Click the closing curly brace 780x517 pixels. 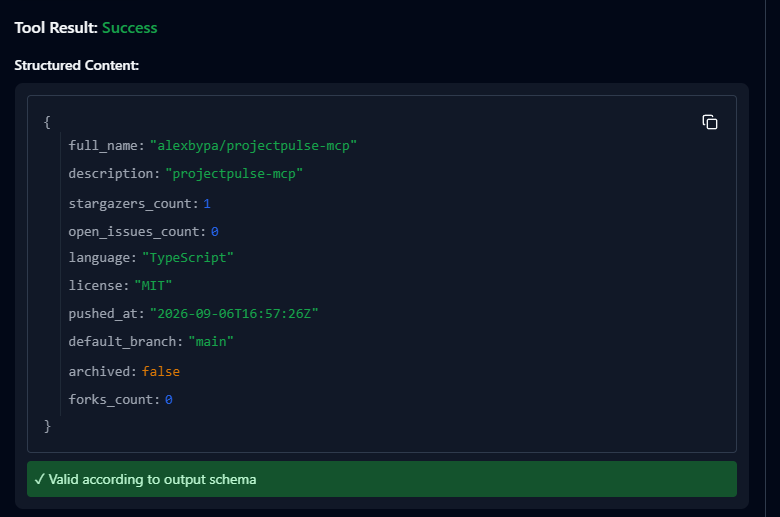tap(47, 426)
